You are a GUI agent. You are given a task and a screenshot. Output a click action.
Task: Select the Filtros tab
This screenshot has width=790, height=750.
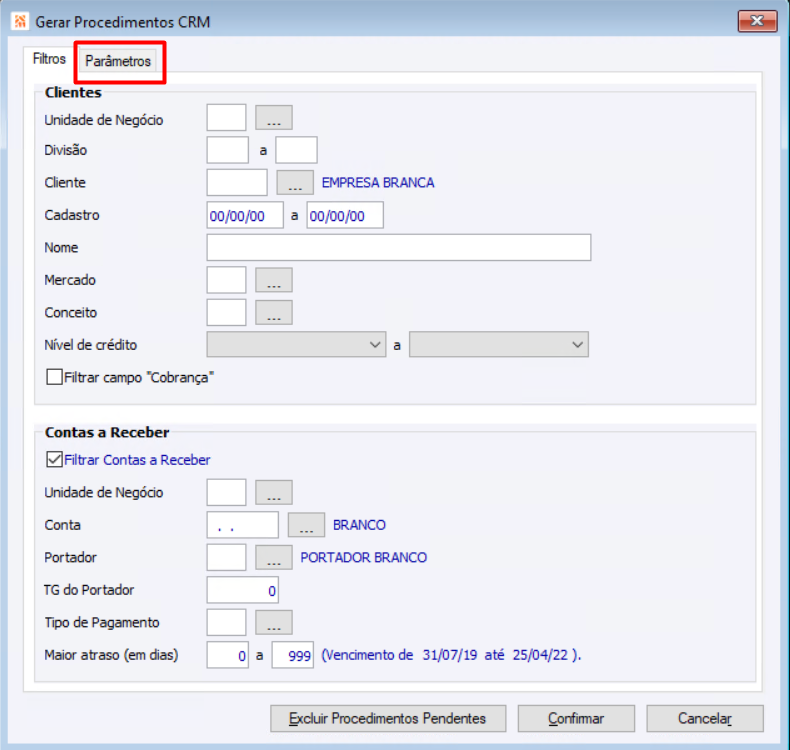tap(49, 59)
